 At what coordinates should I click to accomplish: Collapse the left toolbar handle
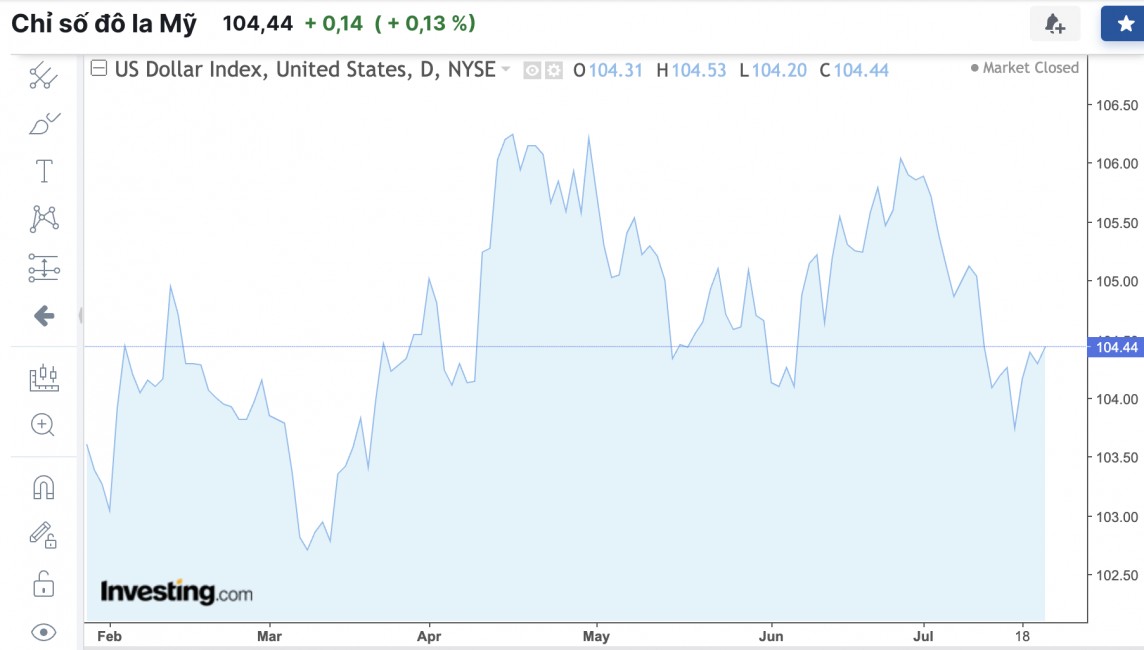point(80,315)
